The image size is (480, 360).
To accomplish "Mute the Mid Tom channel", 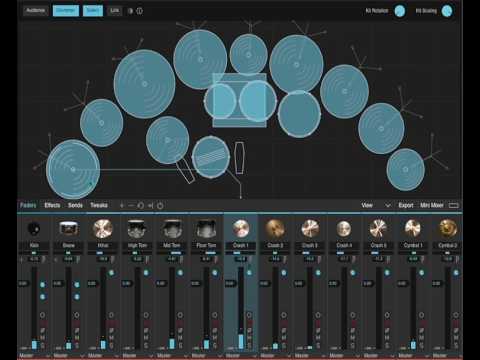I will pos(180,338).
